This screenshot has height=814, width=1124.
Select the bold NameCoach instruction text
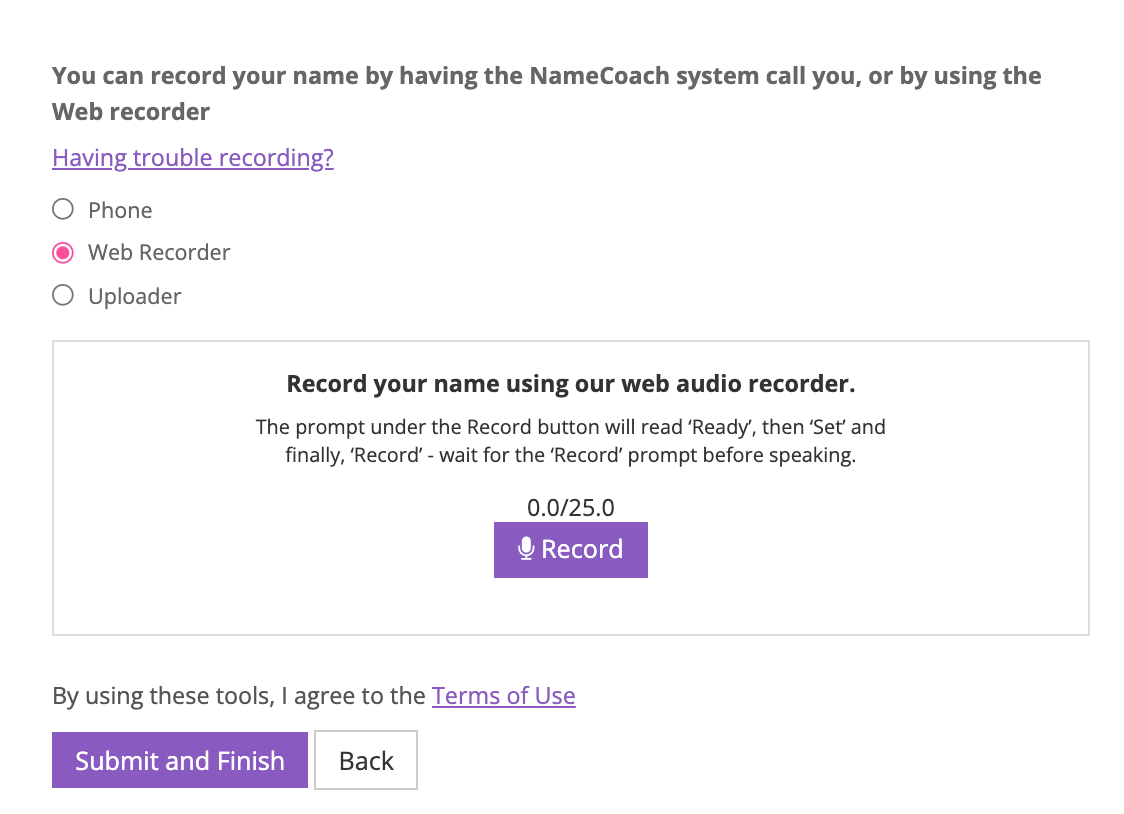[x=546, y=92]
